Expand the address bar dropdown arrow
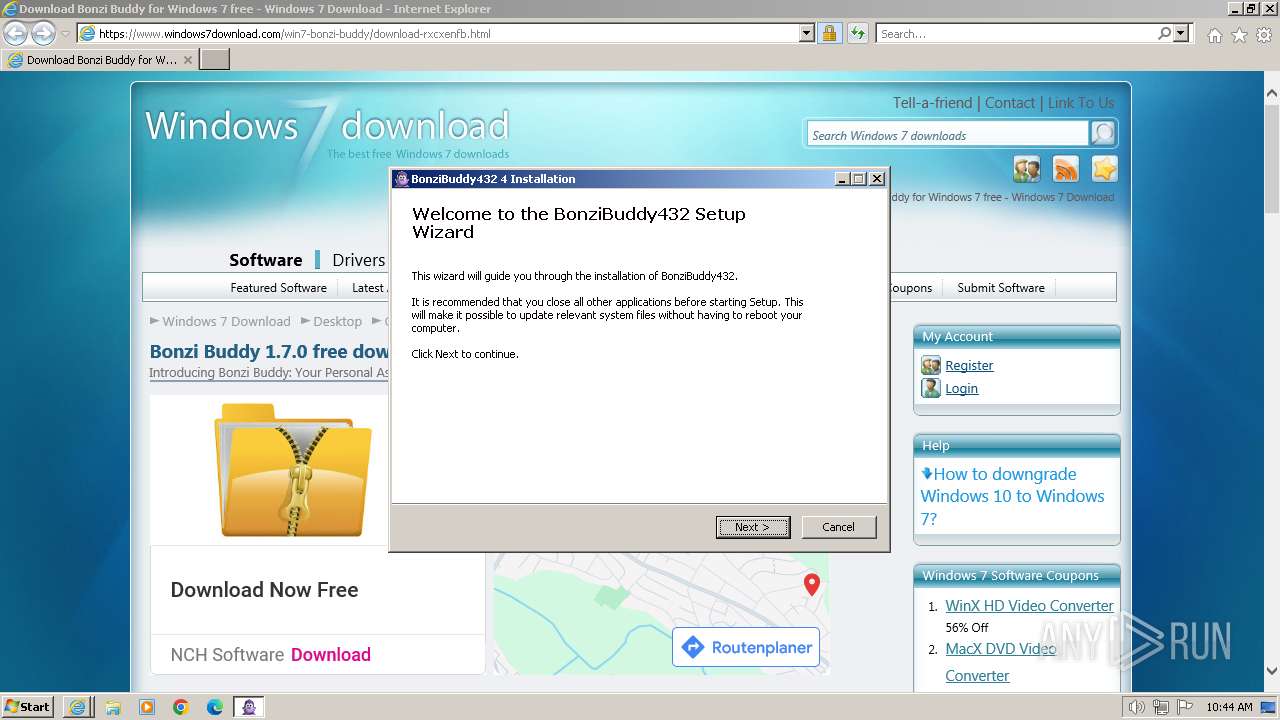The image size is (1280, 720). (x=807, y=33)
